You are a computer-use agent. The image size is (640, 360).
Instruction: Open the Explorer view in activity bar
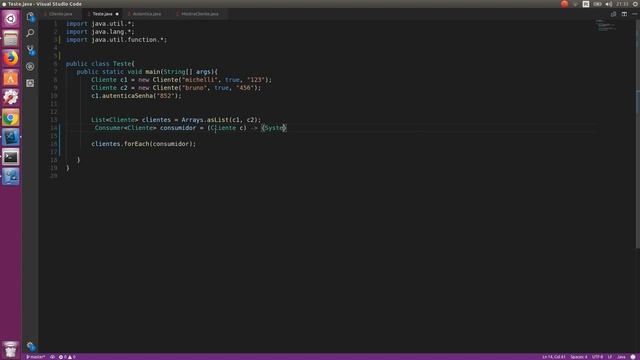click(x=30, y=17)
